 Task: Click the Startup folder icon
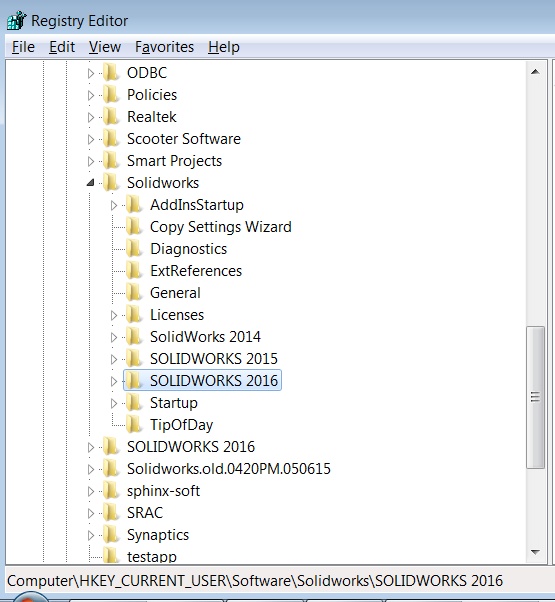point(134,402)
